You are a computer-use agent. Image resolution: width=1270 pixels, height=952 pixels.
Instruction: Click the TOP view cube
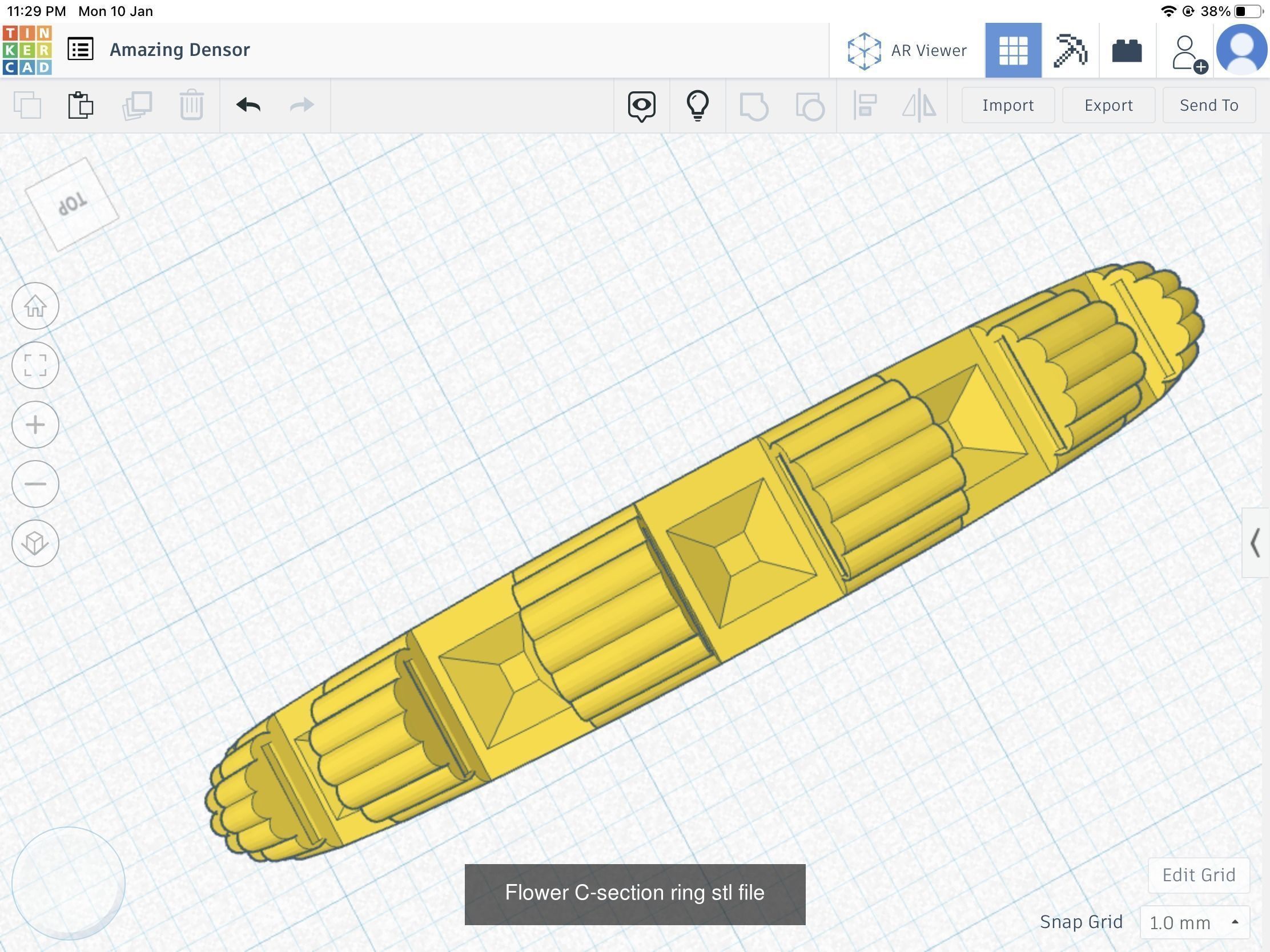tap(73, 204)
